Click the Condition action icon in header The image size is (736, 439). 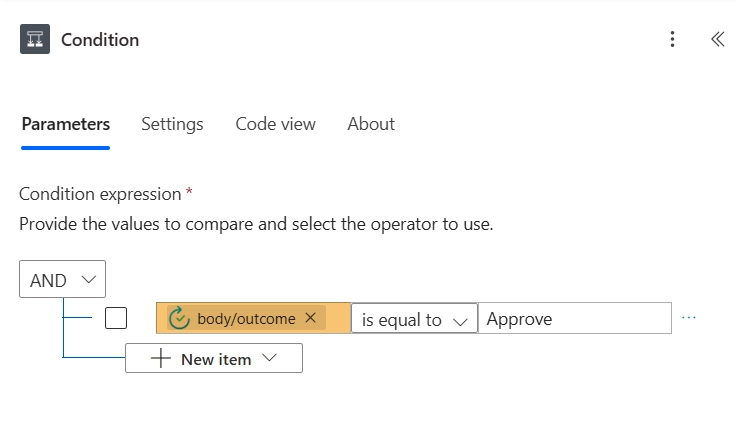[35, 40]
